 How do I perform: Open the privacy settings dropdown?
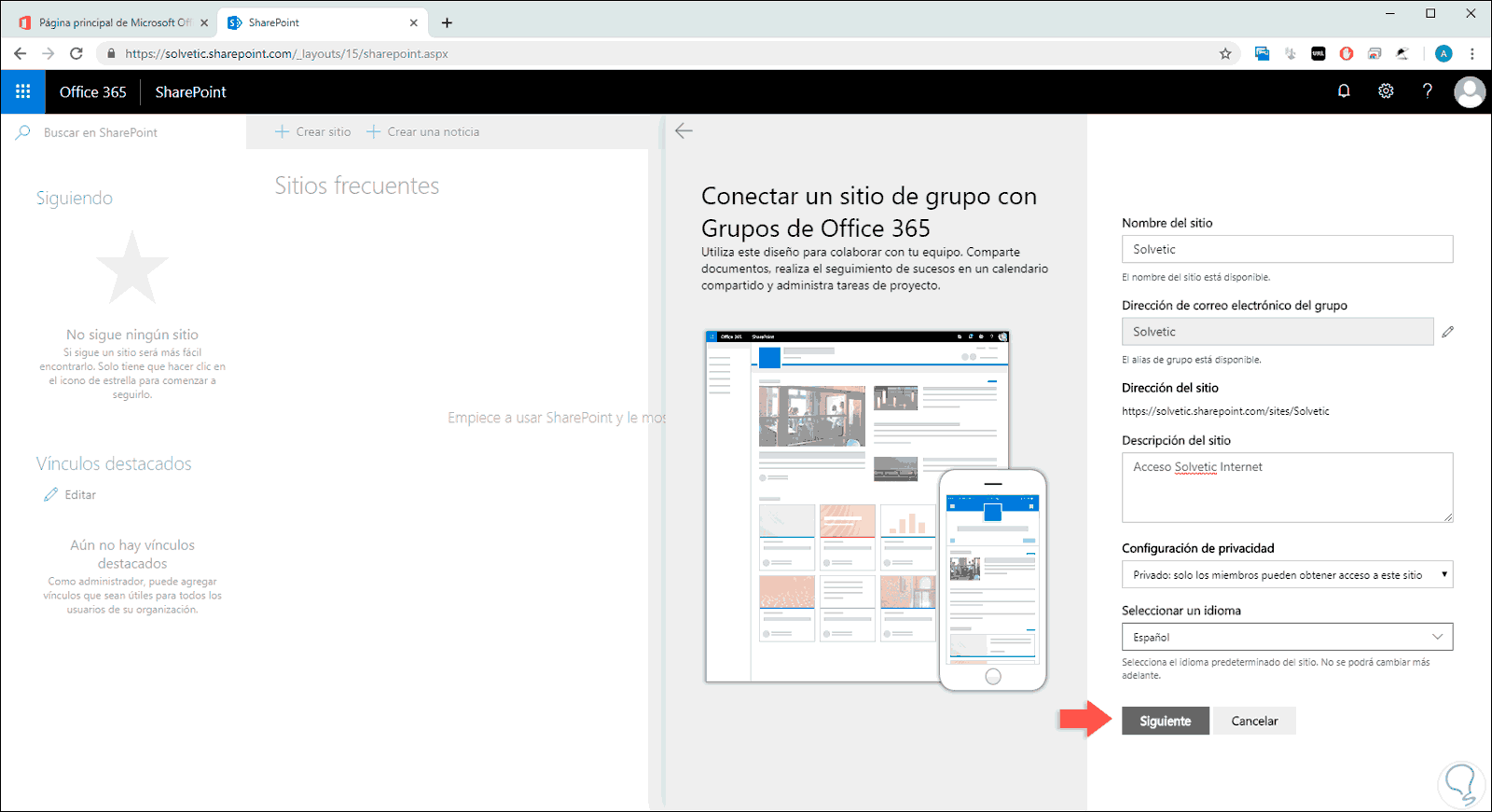click(x=1287, y=575)
